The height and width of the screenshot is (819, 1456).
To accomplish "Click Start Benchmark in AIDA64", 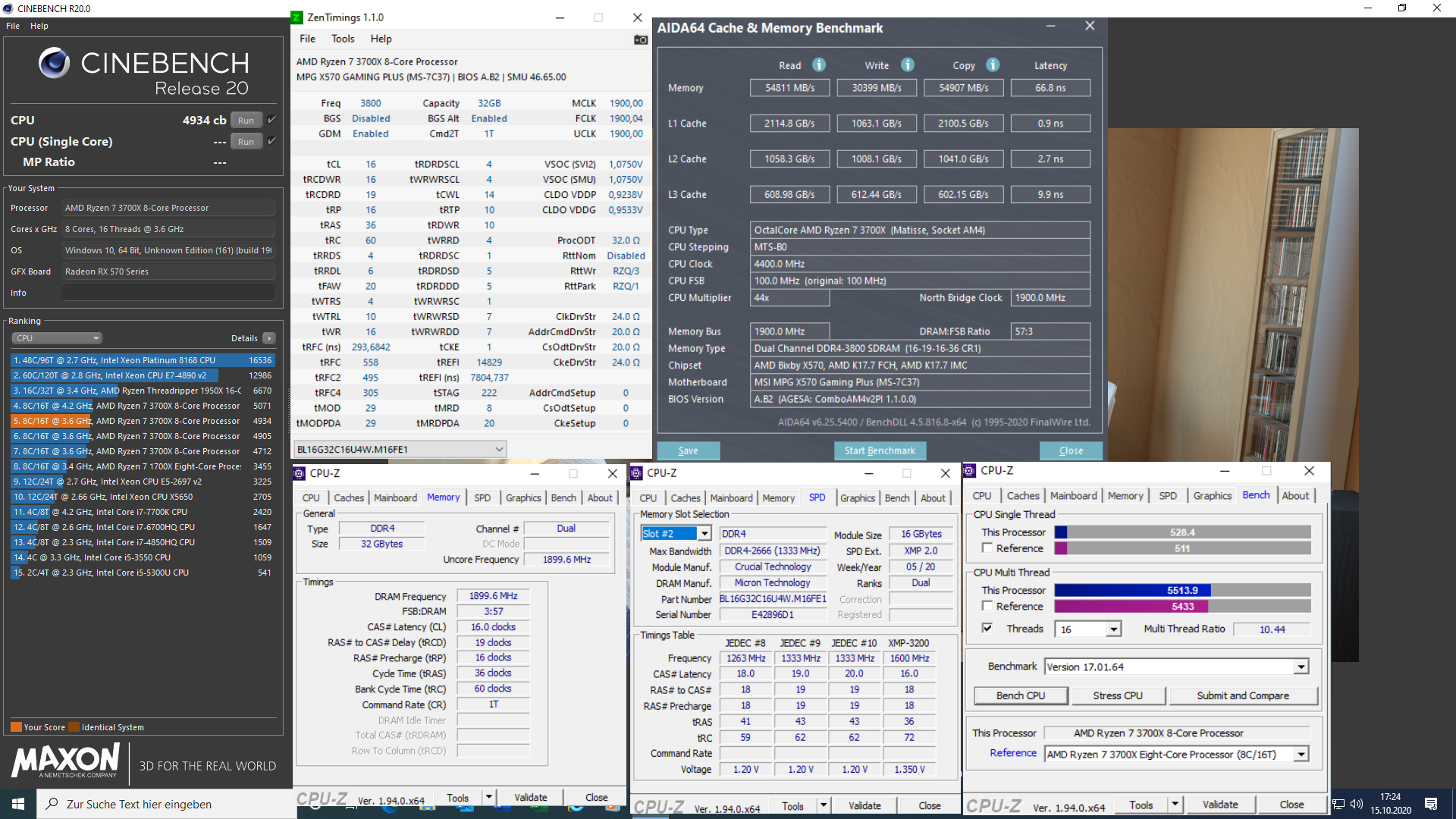I will tap(880, 450).
